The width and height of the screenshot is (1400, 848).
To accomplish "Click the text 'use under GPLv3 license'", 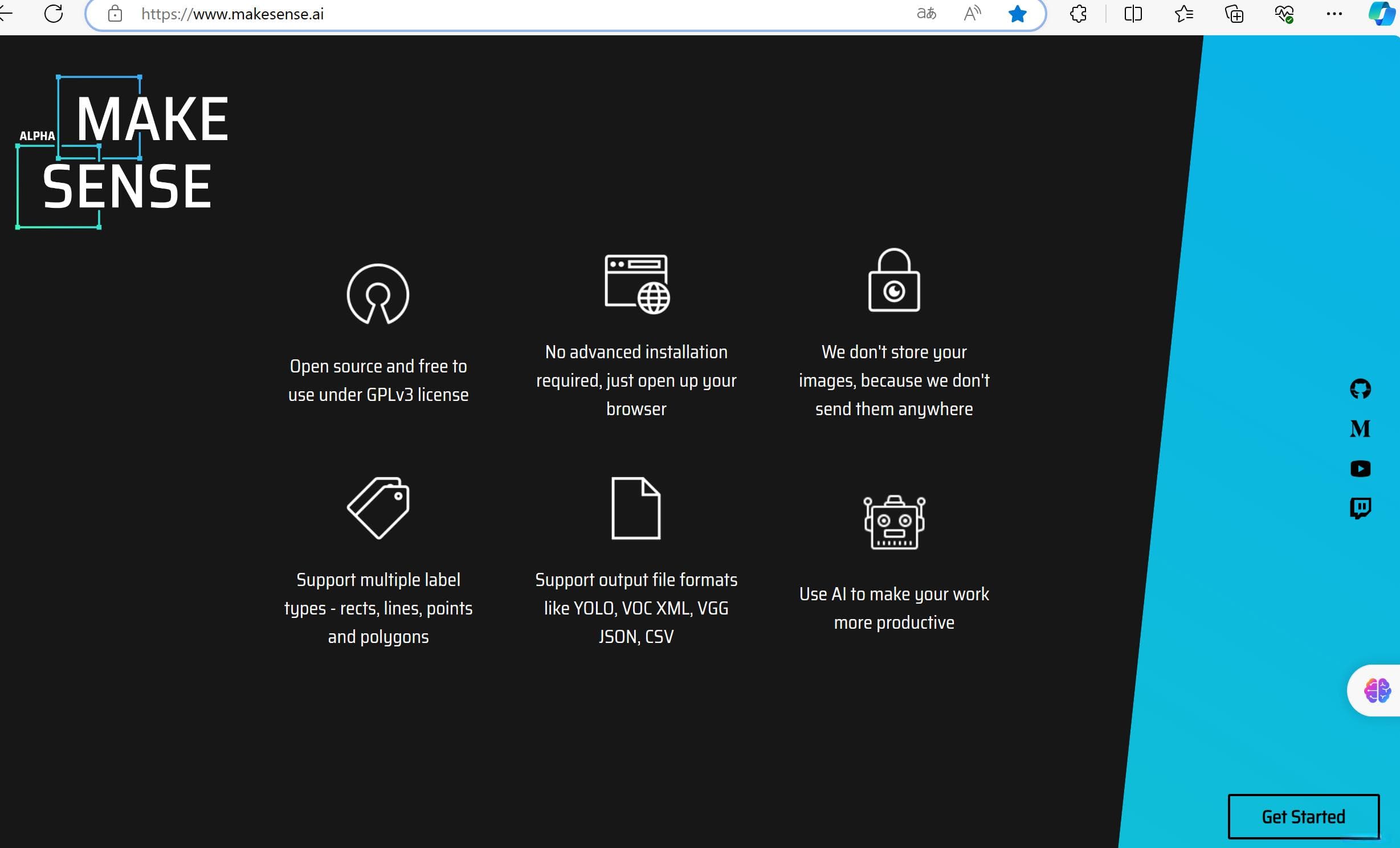I will 378,394.
